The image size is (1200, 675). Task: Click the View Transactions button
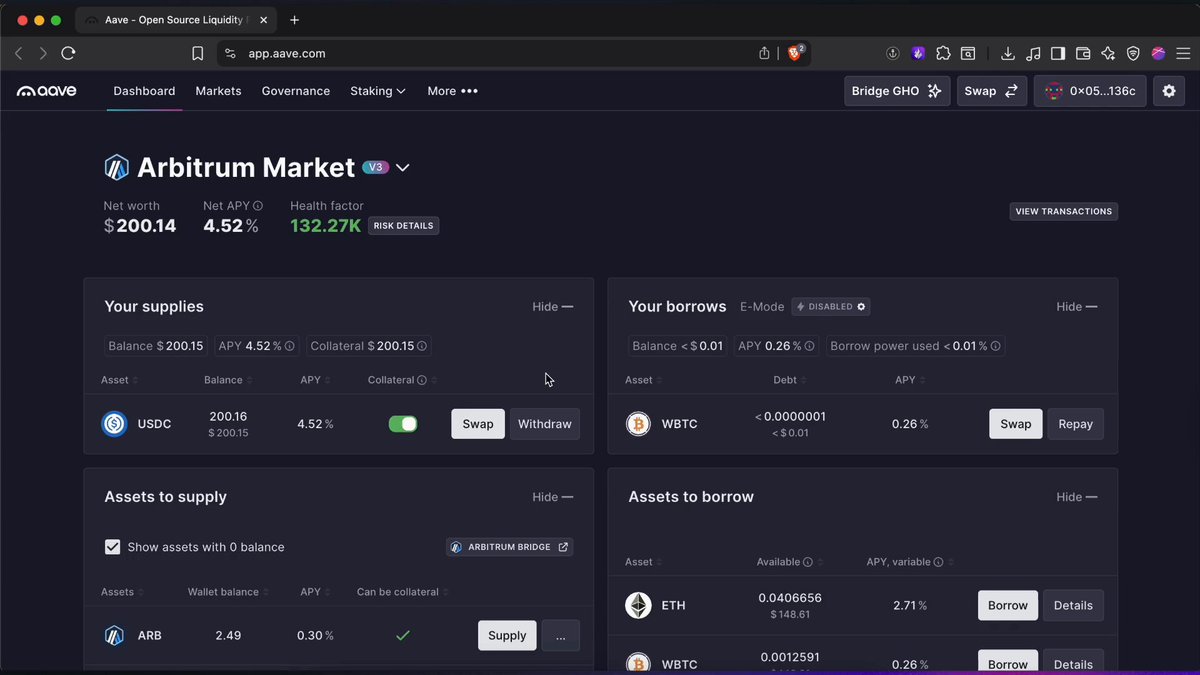(1064, 212)
